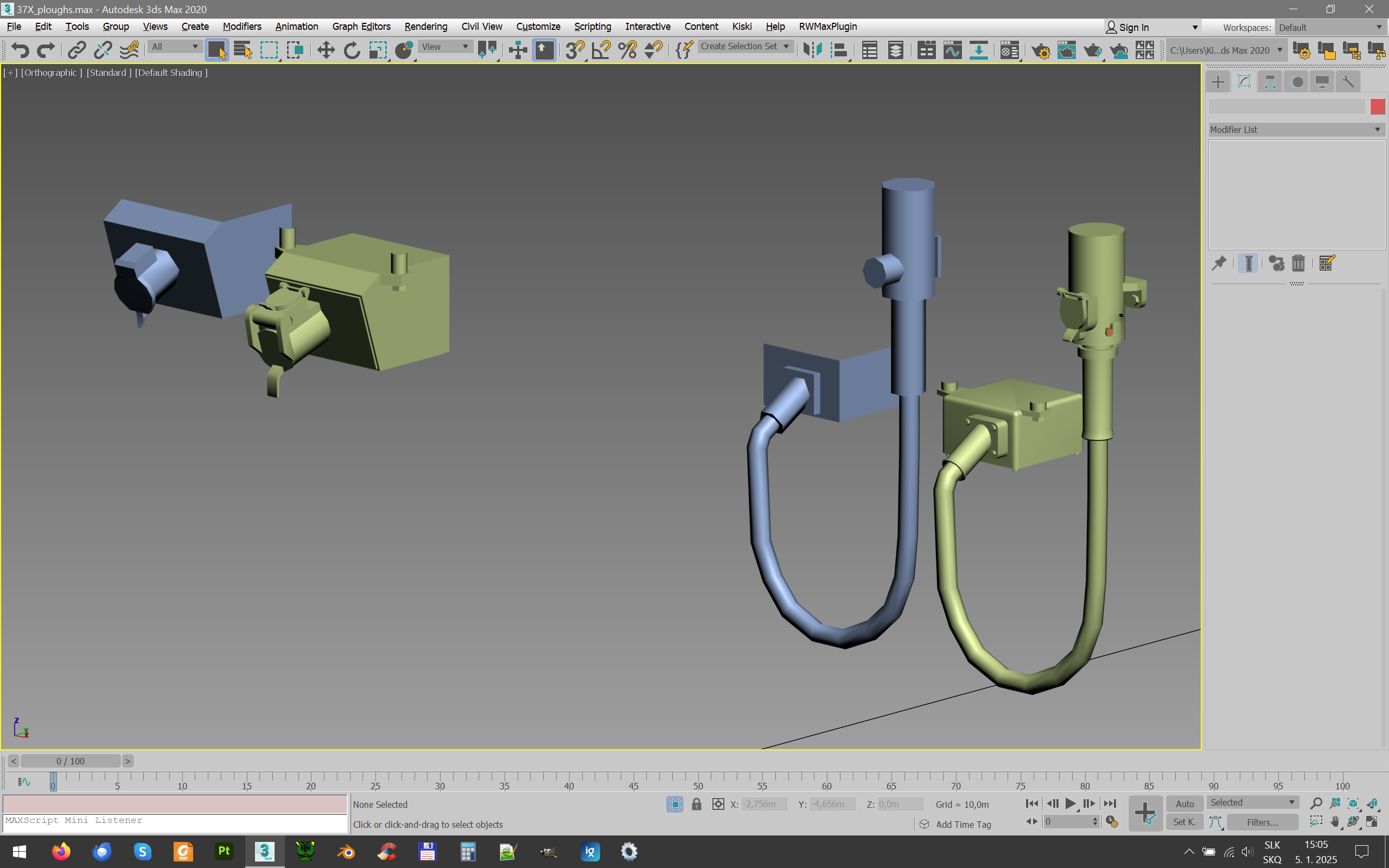Open key Filters dialog

[1262, 822]
